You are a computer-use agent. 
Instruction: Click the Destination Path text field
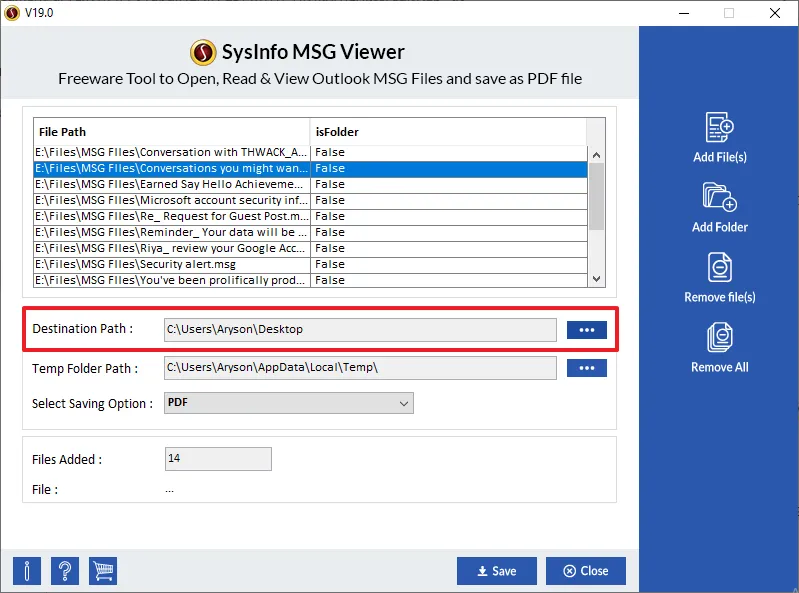(x=360, y=330)
